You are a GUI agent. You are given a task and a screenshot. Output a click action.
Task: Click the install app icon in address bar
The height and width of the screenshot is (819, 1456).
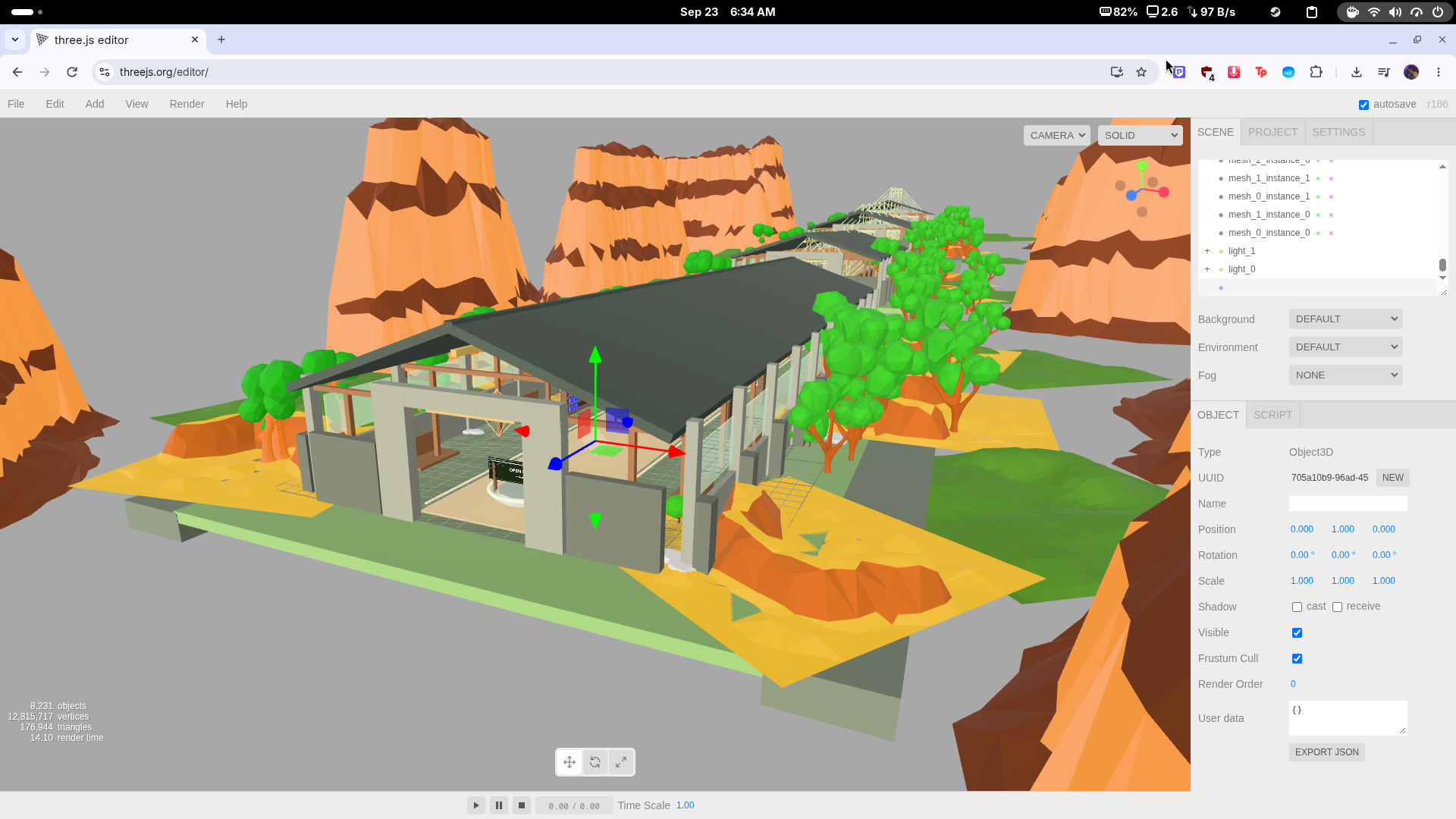pos(1116,72)
